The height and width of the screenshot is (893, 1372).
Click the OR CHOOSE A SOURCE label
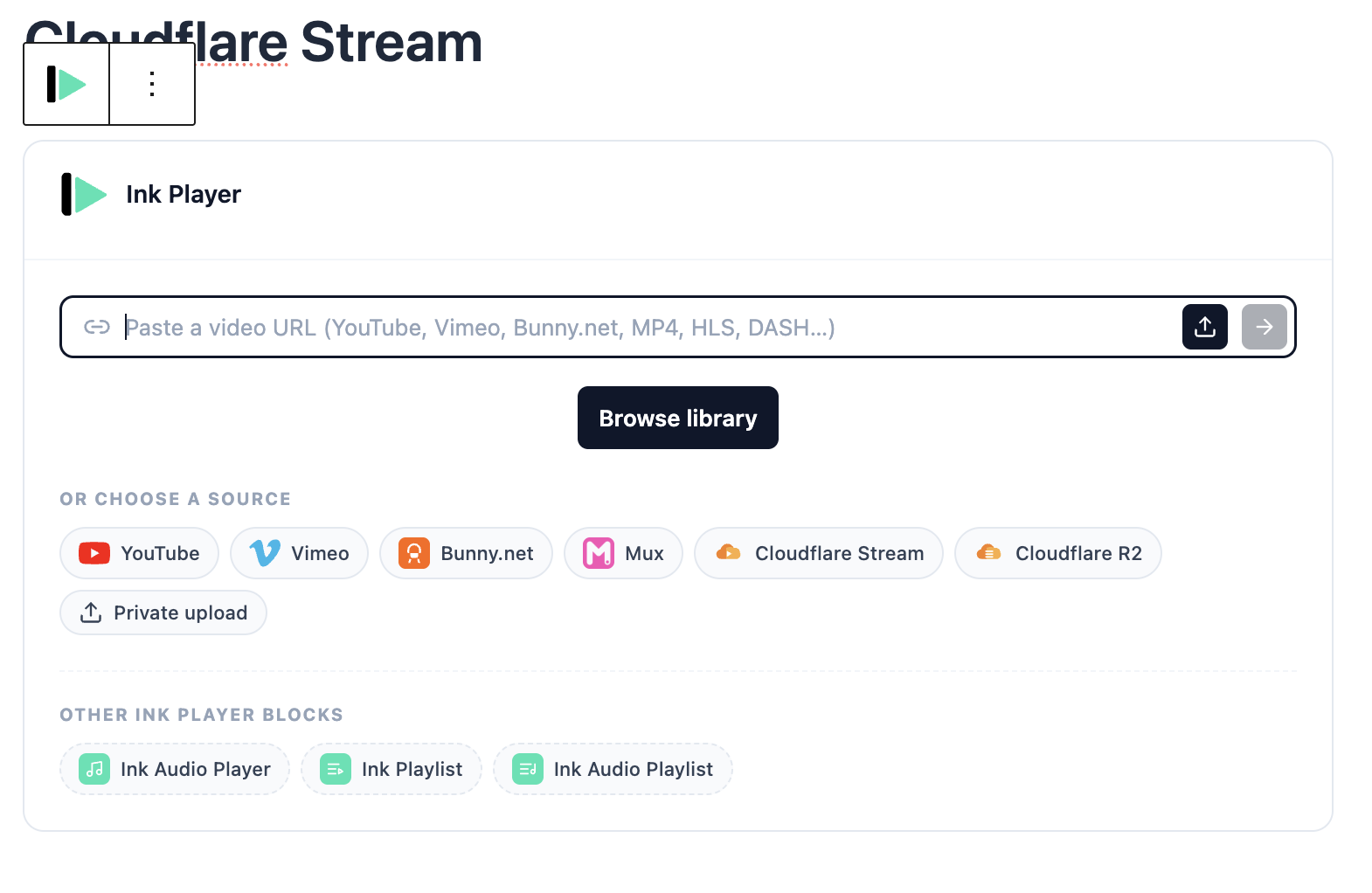click(x=176, y=499)
